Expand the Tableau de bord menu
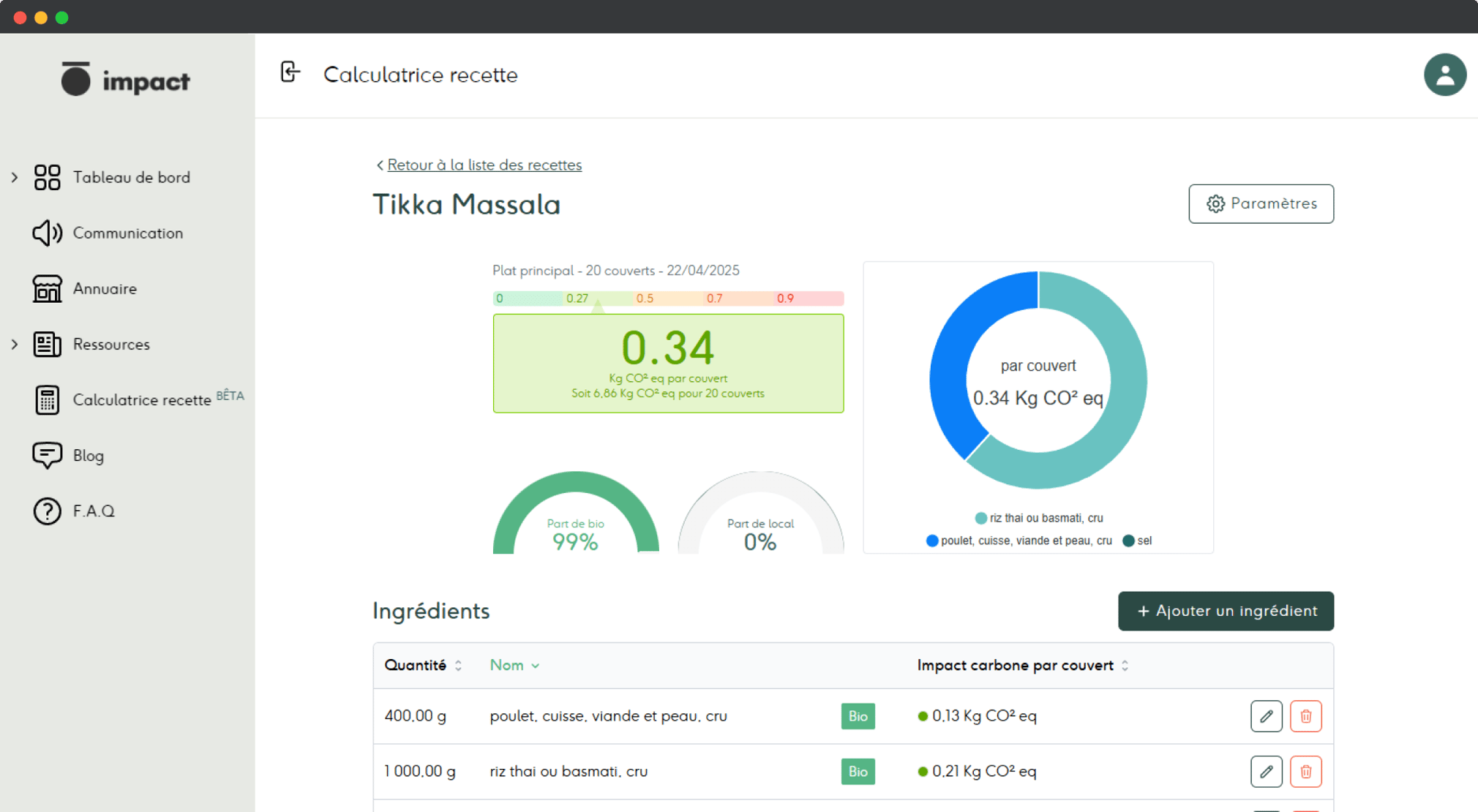This screenshot has height=812, width=1478. (x=15, y=177)
